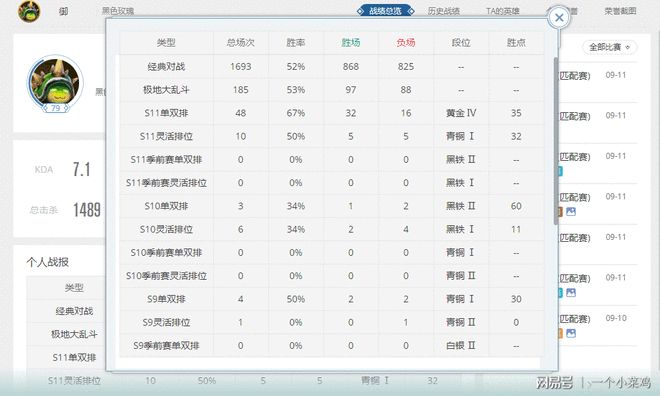Click the screenshot icon on sixth match
660x396 pixels.
point(571,292)
